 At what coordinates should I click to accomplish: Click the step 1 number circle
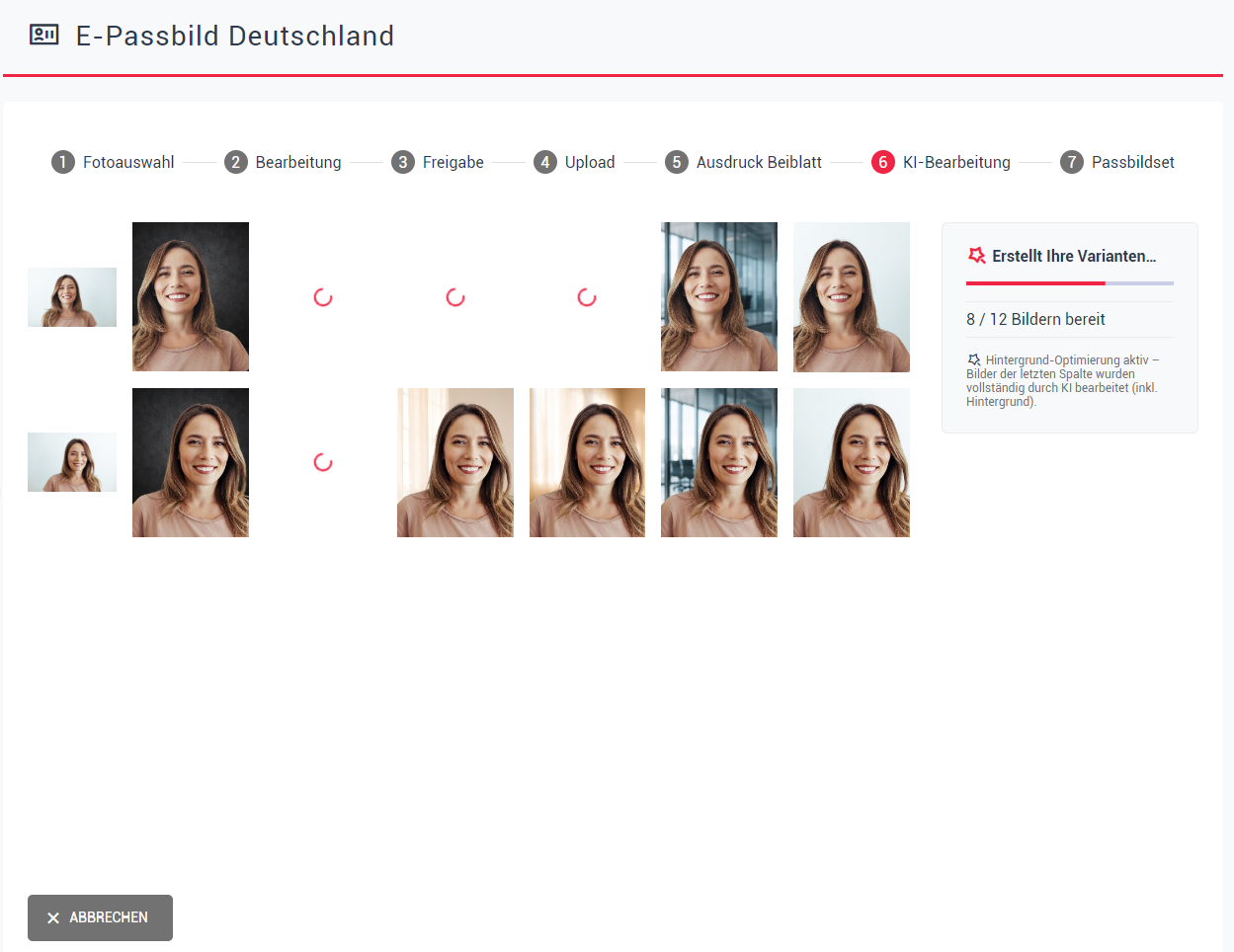[x=63, y=162]
